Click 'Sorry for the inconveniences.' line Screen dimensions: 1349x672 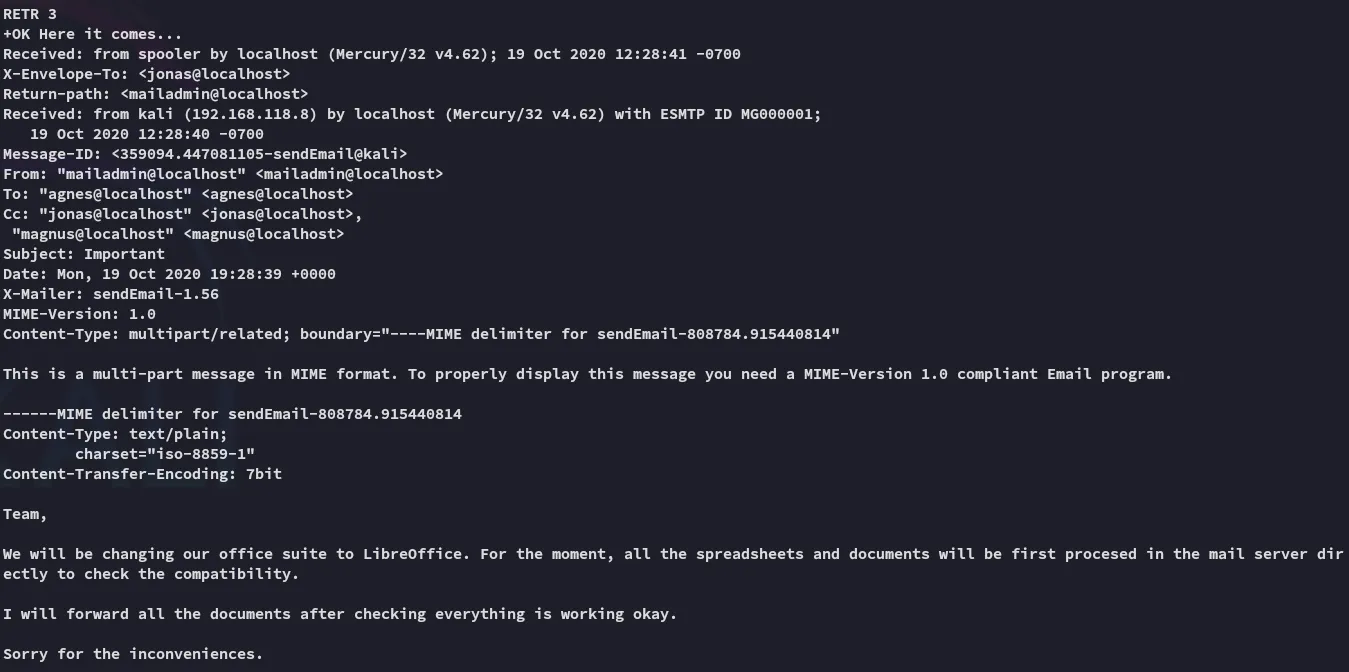tap(133, 654)
